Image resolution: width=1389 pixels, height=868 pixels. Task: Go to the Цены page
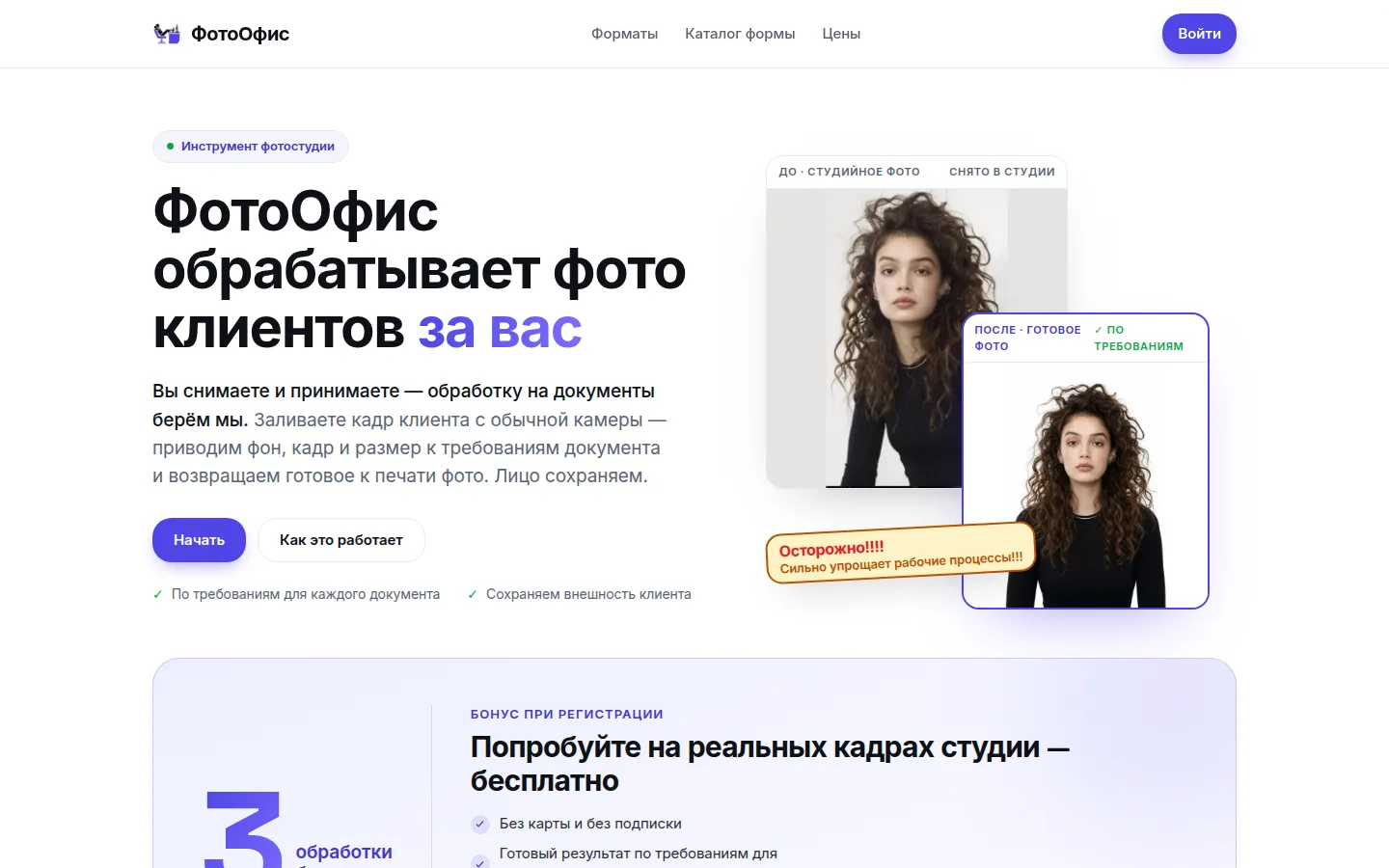pos(841,34)
